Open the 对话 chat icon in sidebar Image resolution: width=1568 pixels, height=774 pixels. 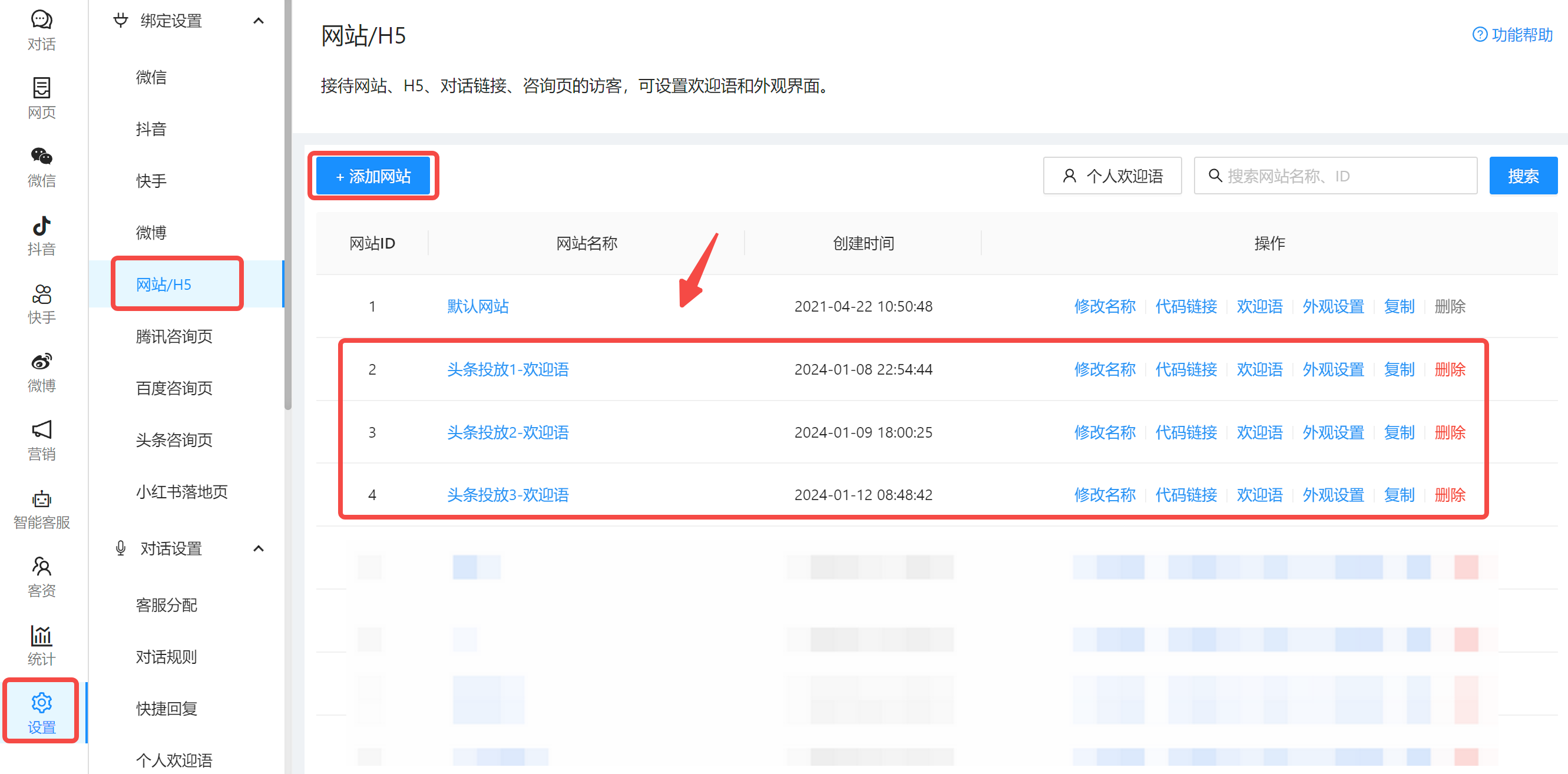[41, 19]
